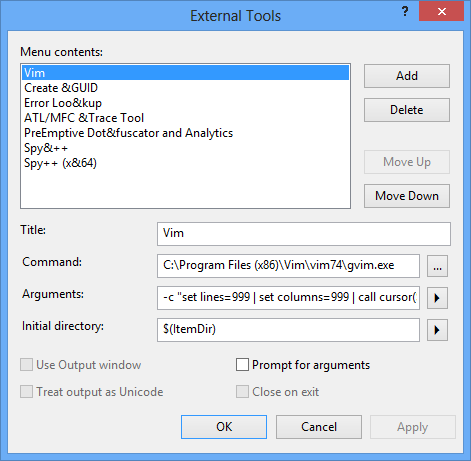Select the Error Loo&kup entry
This screenshot has width=471, height=461.
185,103
